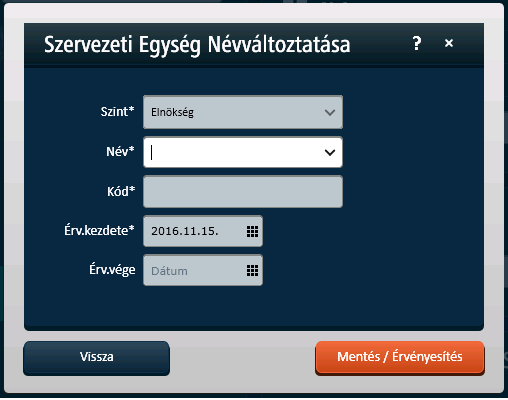Click Mentés / Érvényesítés to save
The image size is (508, 400).
tap(400, 357)
